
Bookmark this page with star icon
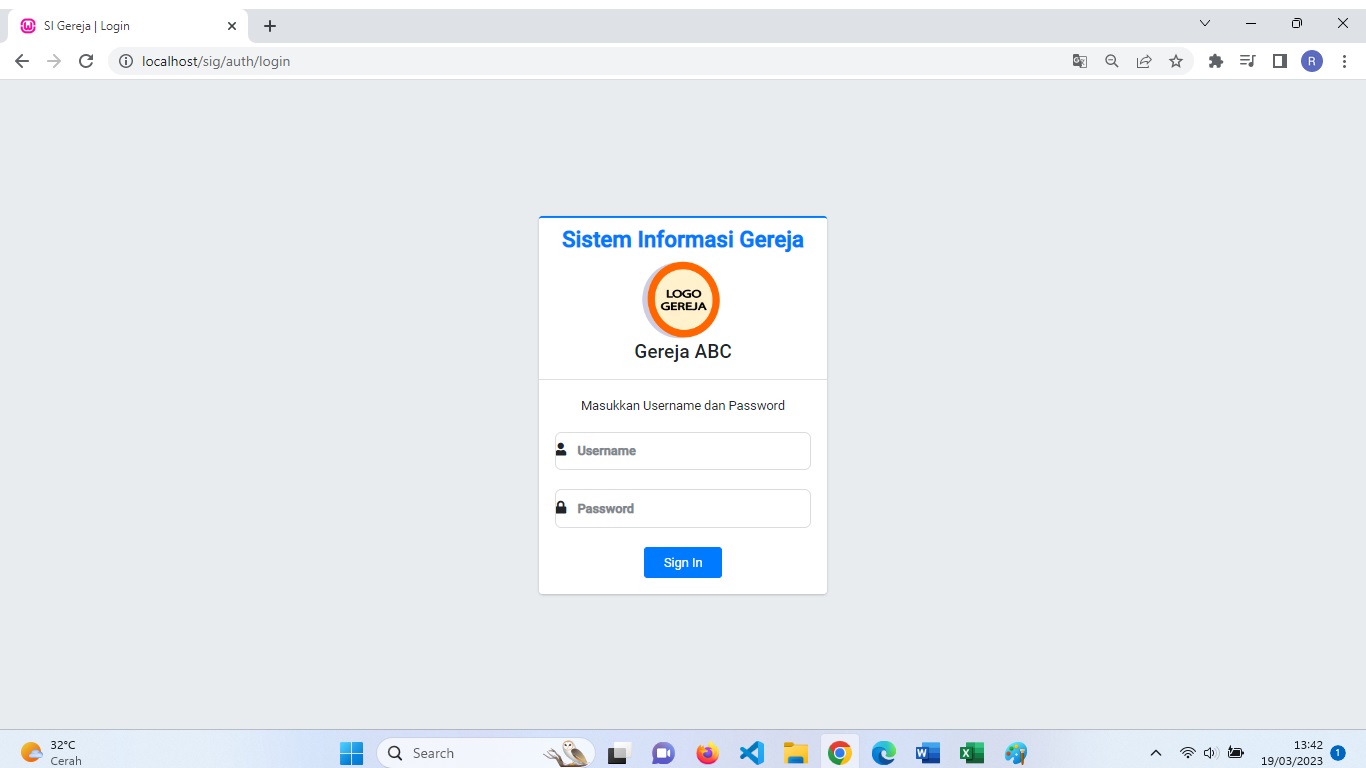click(1176, 61)
